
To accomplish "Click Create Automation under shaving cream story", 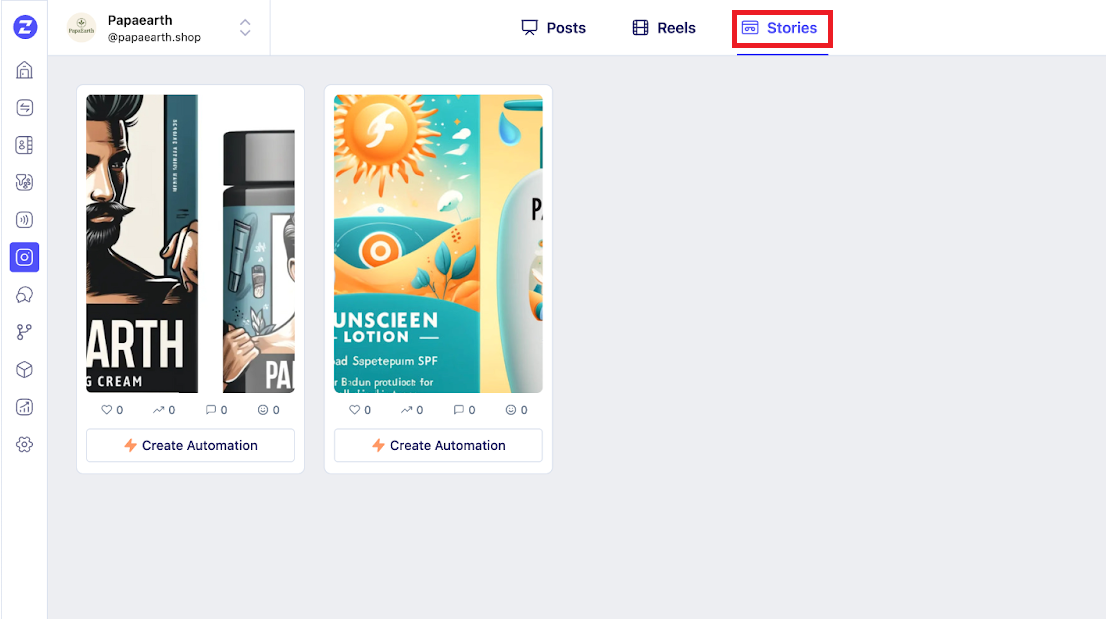I will click(190, 446).
